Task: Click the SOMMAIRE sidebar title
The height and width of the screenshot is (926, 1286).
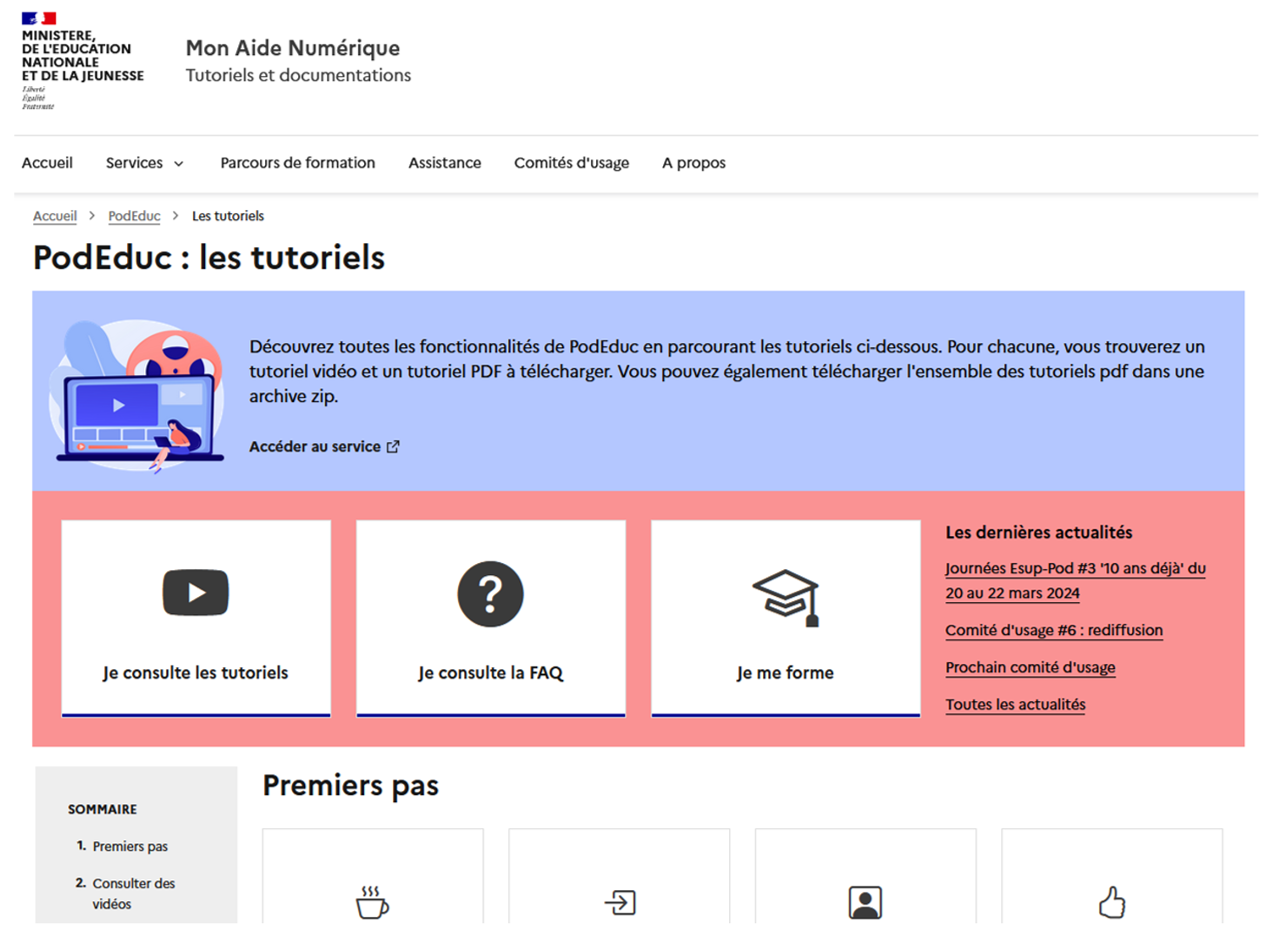Action: (x=103, y=810)
